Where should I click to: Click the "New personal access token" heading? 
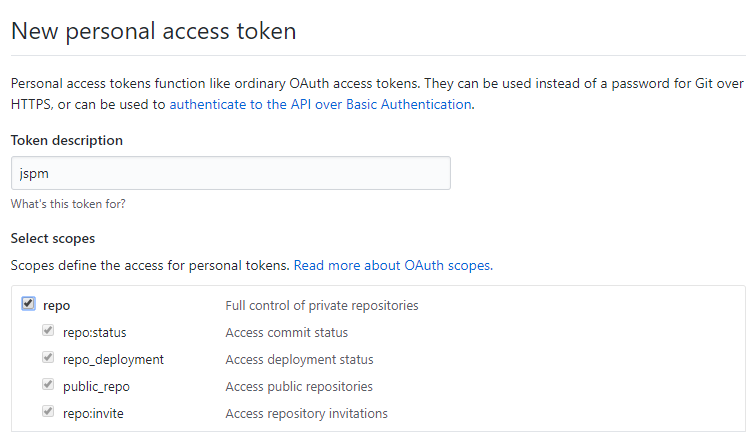click(x=153, y=31)
